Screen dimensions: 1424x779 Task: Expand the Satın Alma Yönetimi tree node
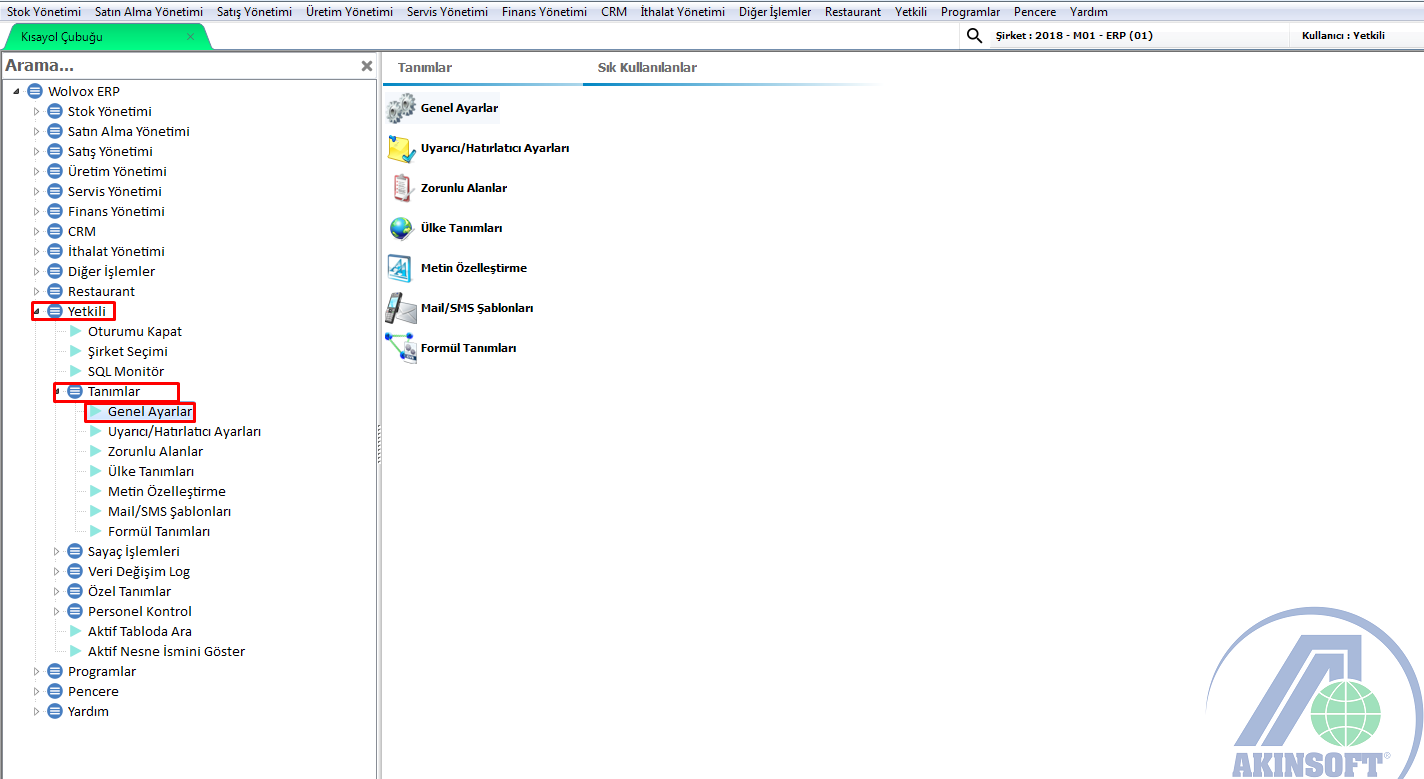pos(37,131)
